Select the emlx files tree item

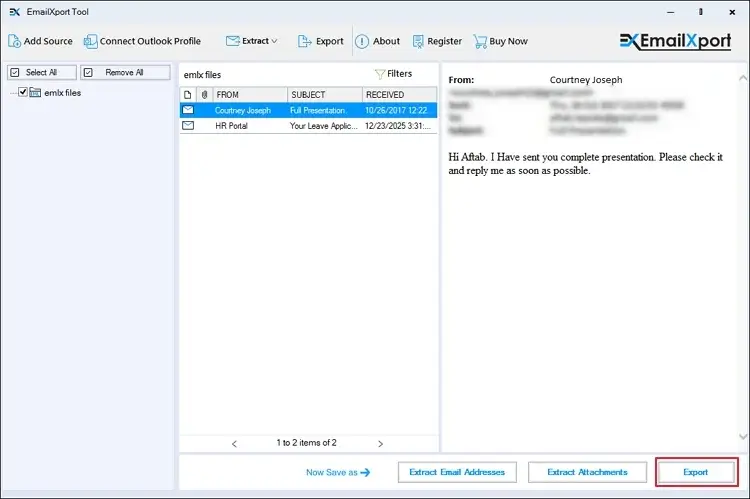pos(62,93)
